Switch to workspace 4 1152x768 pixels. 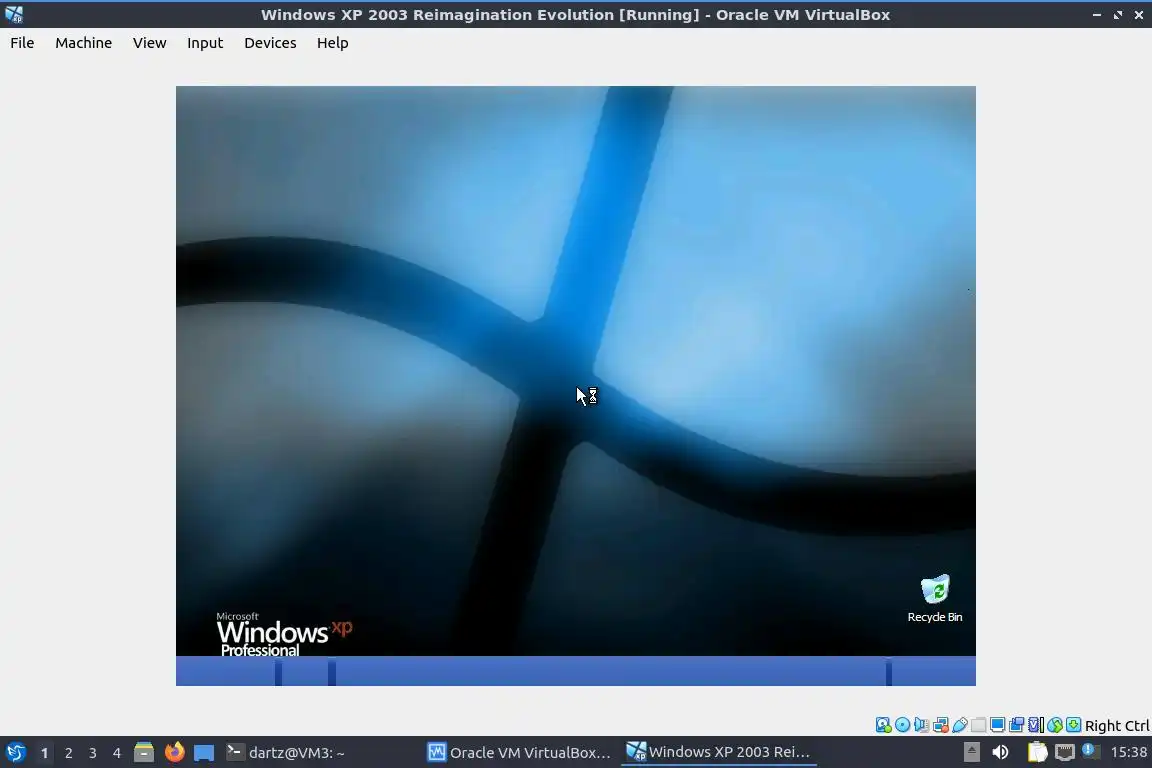click(x=116, y=753)
